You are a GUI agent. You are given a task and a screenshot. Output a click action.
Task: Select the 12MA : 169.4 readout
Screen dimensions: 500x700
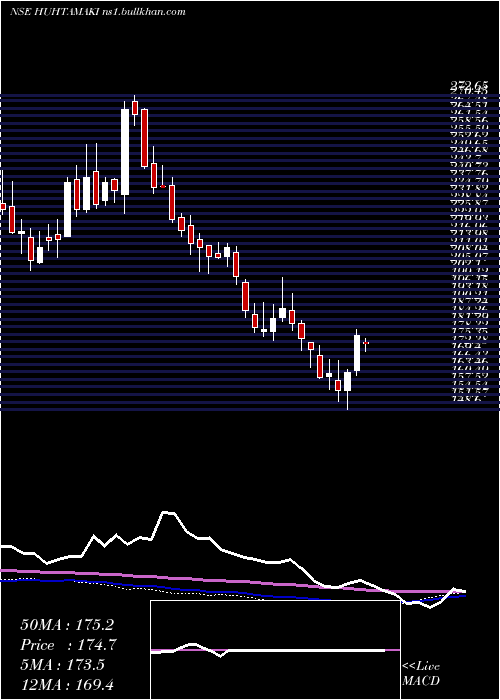coord(67,684)
